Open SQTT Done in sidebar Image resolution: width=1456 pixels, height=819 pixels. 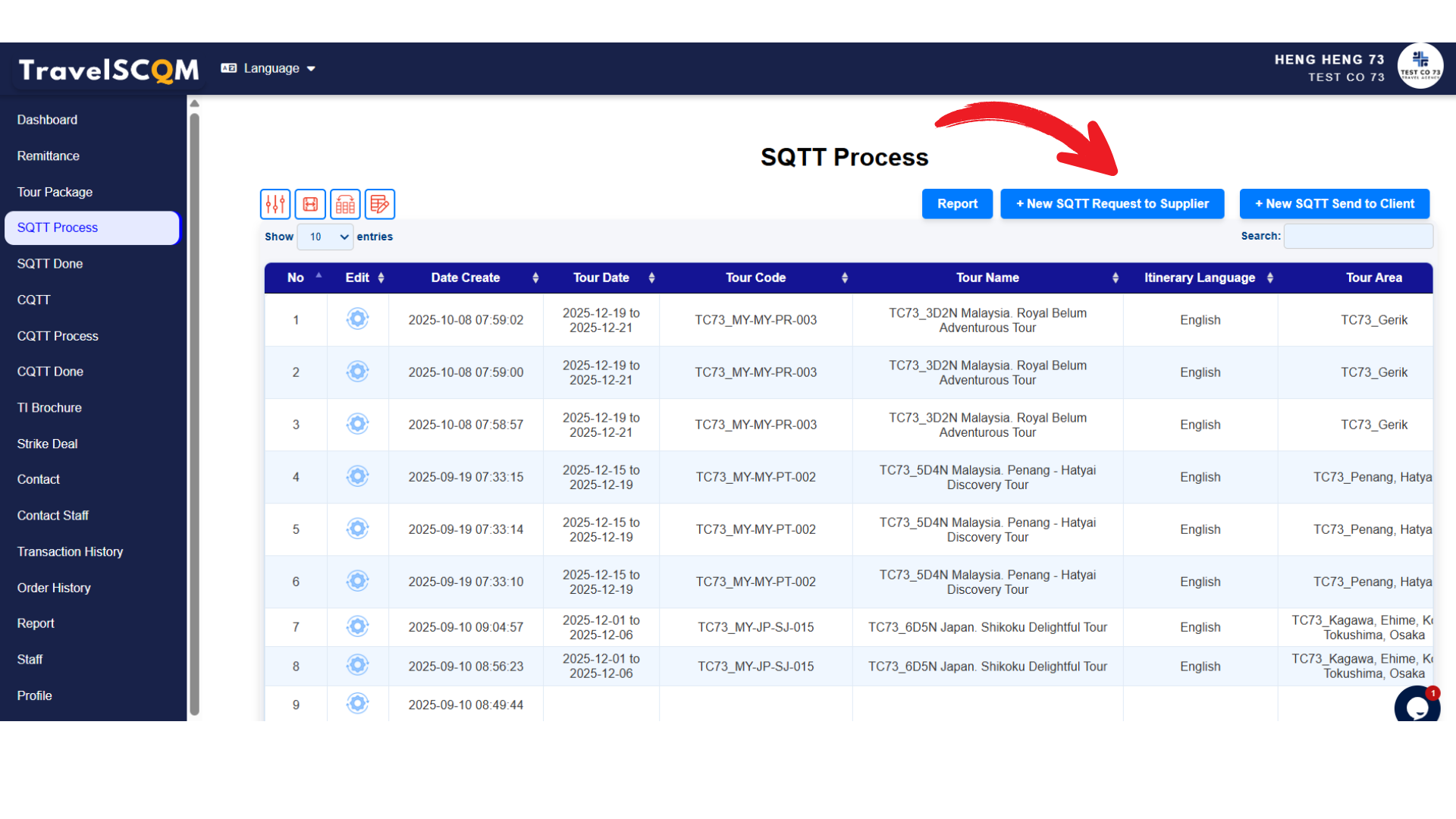point(50,264)
